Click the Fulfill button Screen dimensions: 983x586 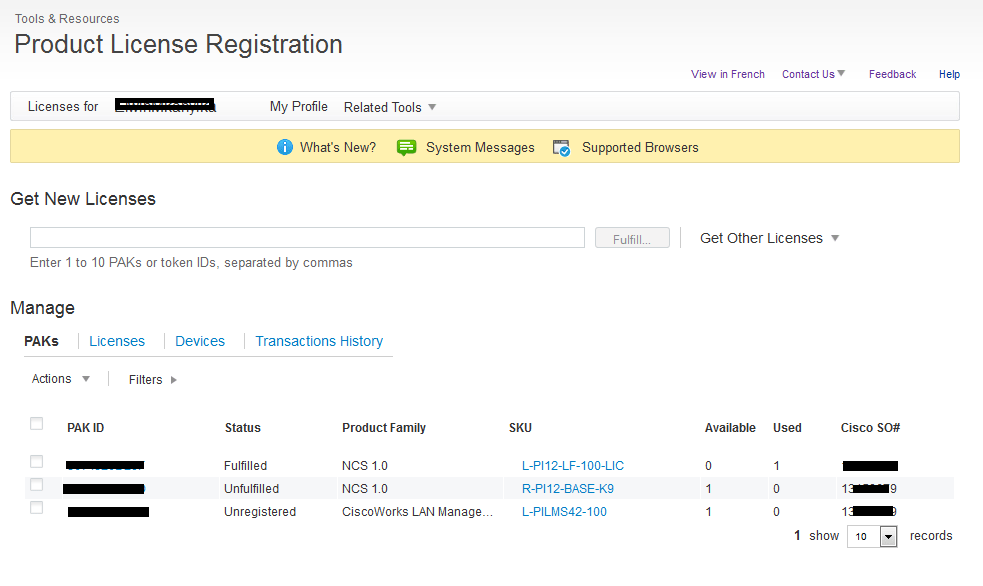[x=632, y=237]
